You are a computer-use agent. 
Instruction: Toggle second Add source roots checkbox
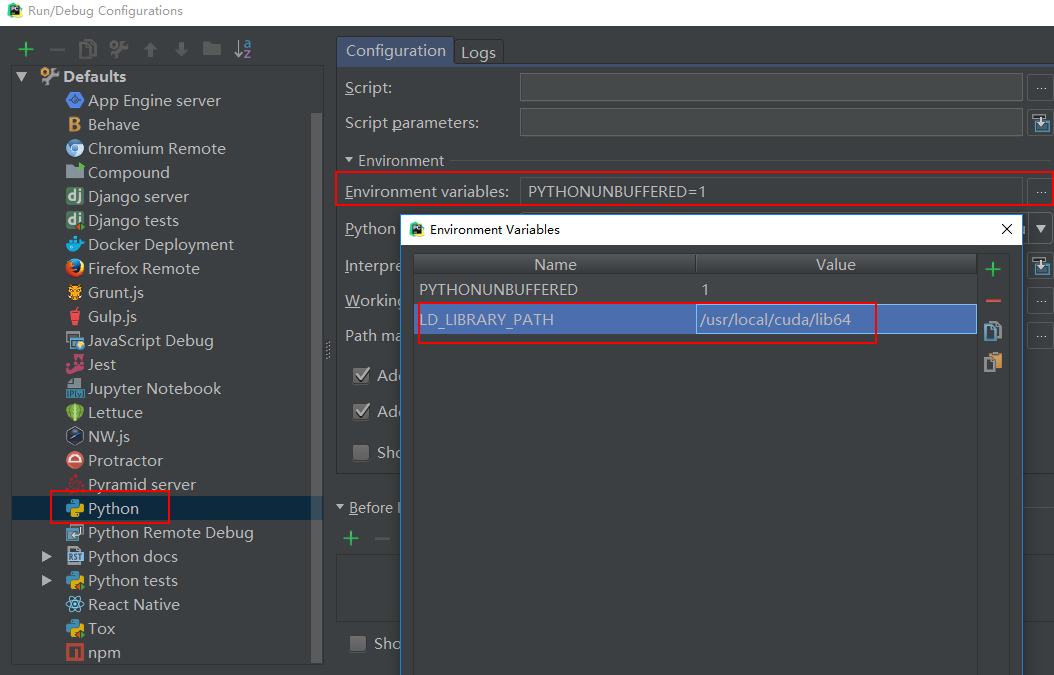[362, 411]
